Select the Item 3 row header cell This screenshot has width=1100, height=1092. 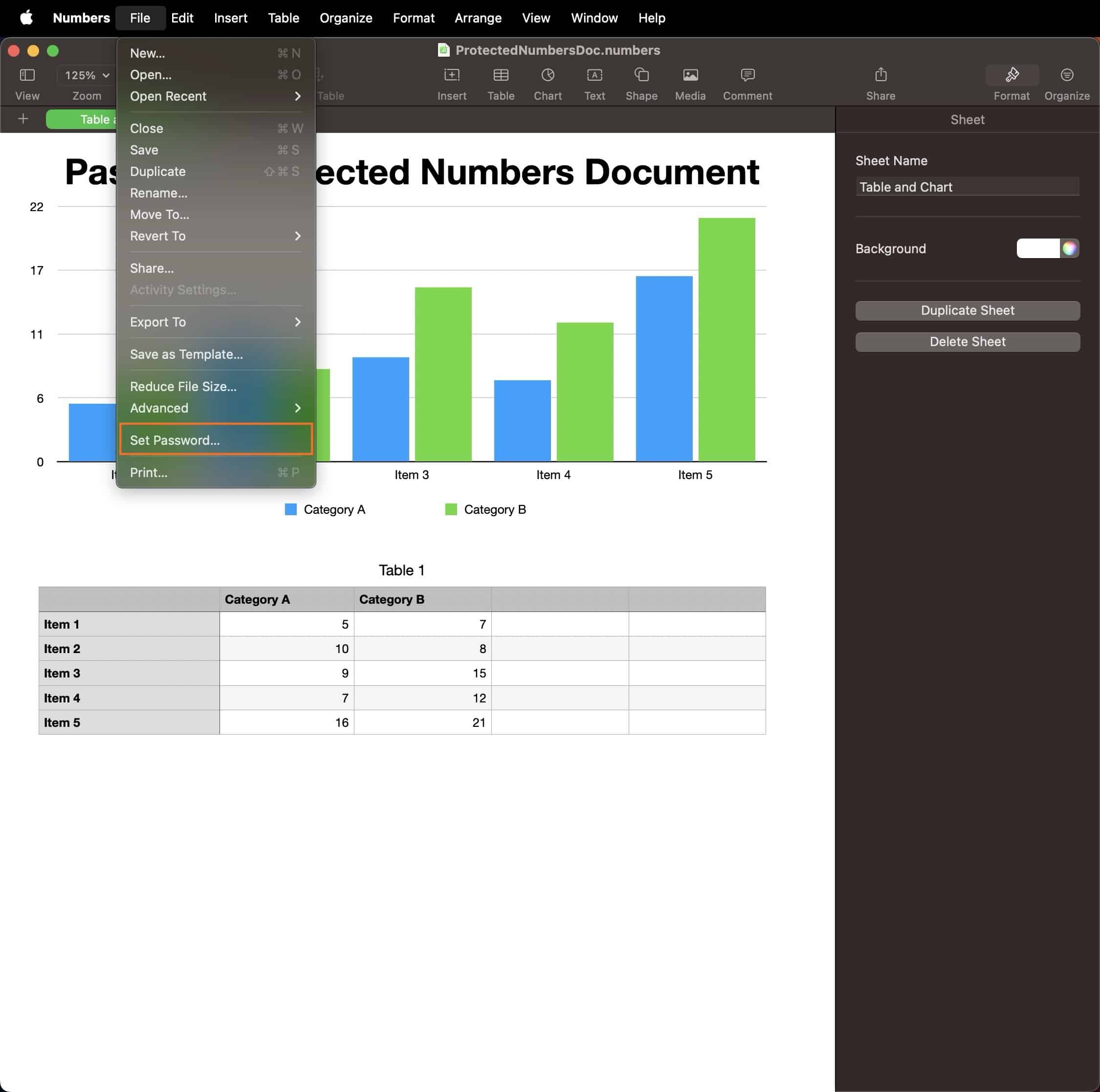coord(129,673)
